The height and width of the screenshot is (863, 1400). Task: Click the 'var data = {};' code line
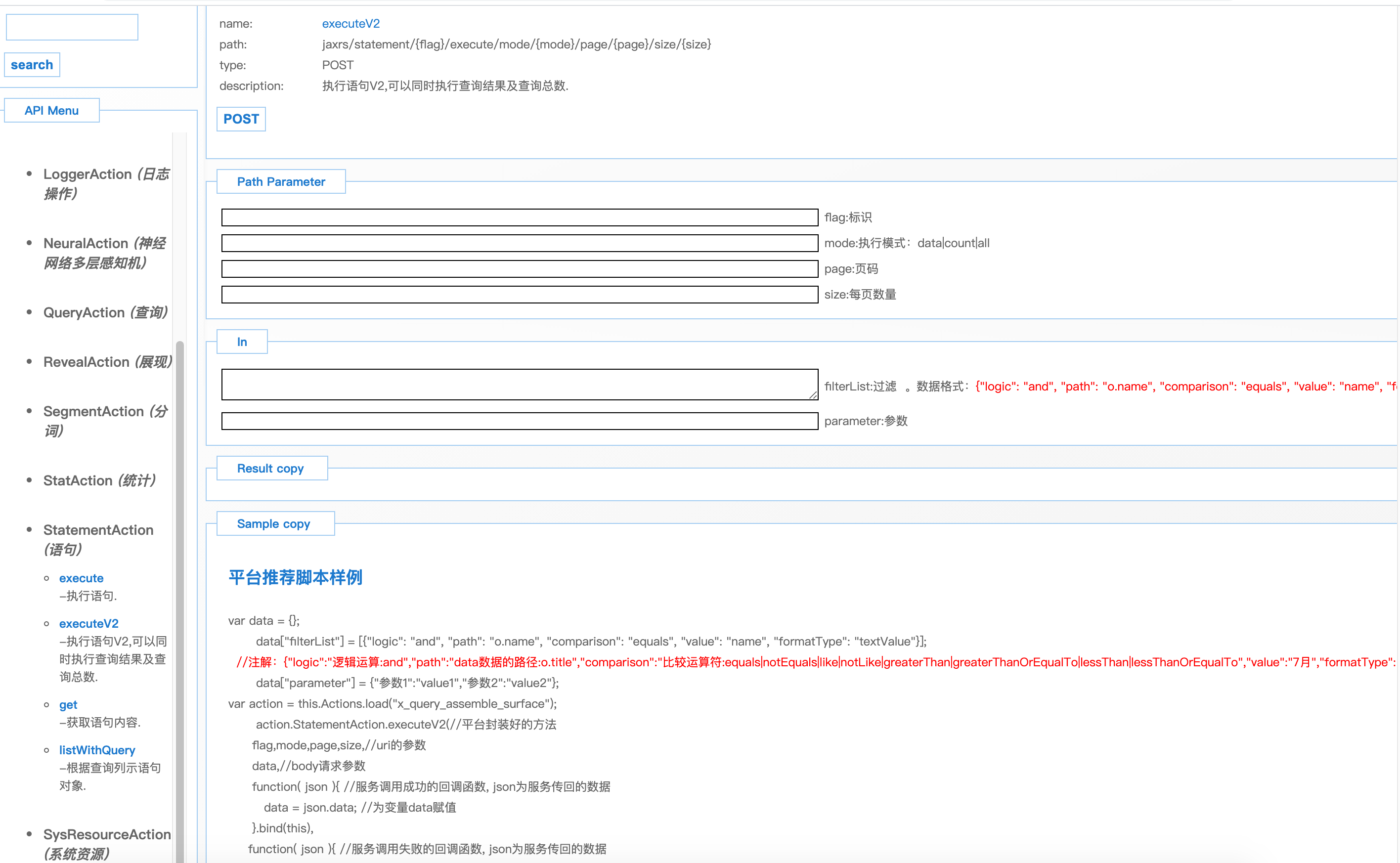[x=263, y=620]
